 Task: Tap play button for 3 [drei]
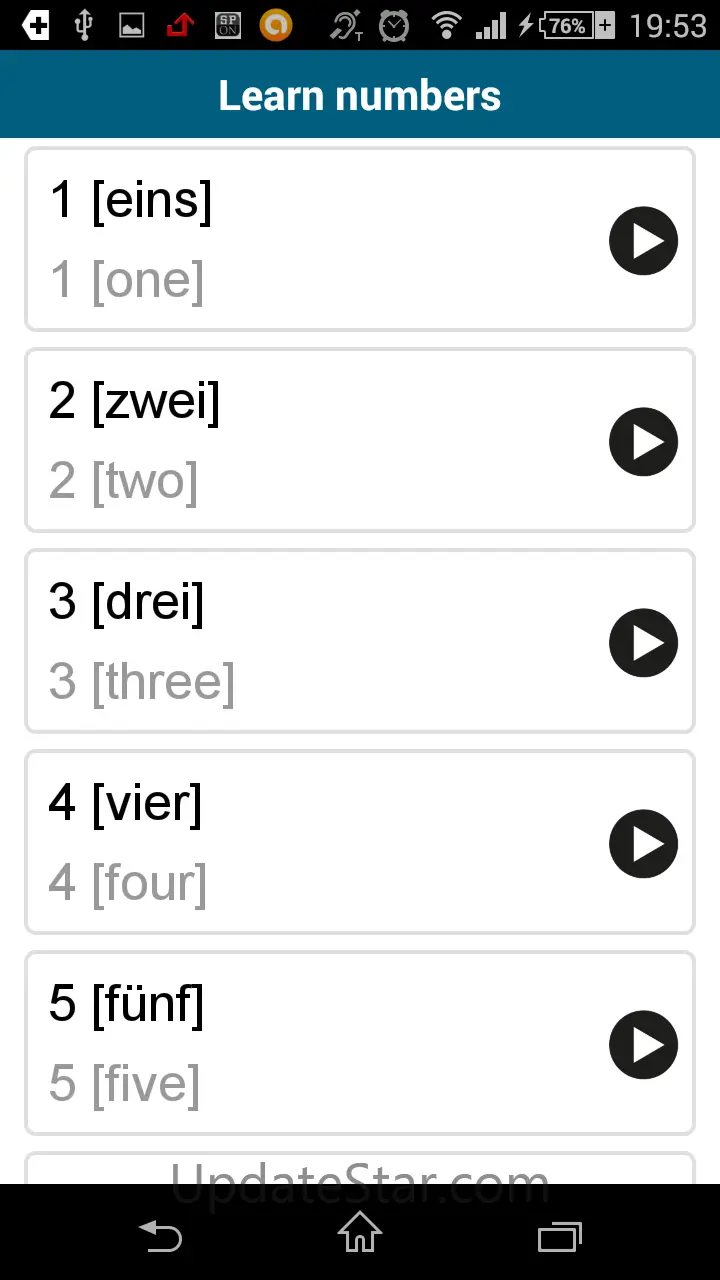643,642
